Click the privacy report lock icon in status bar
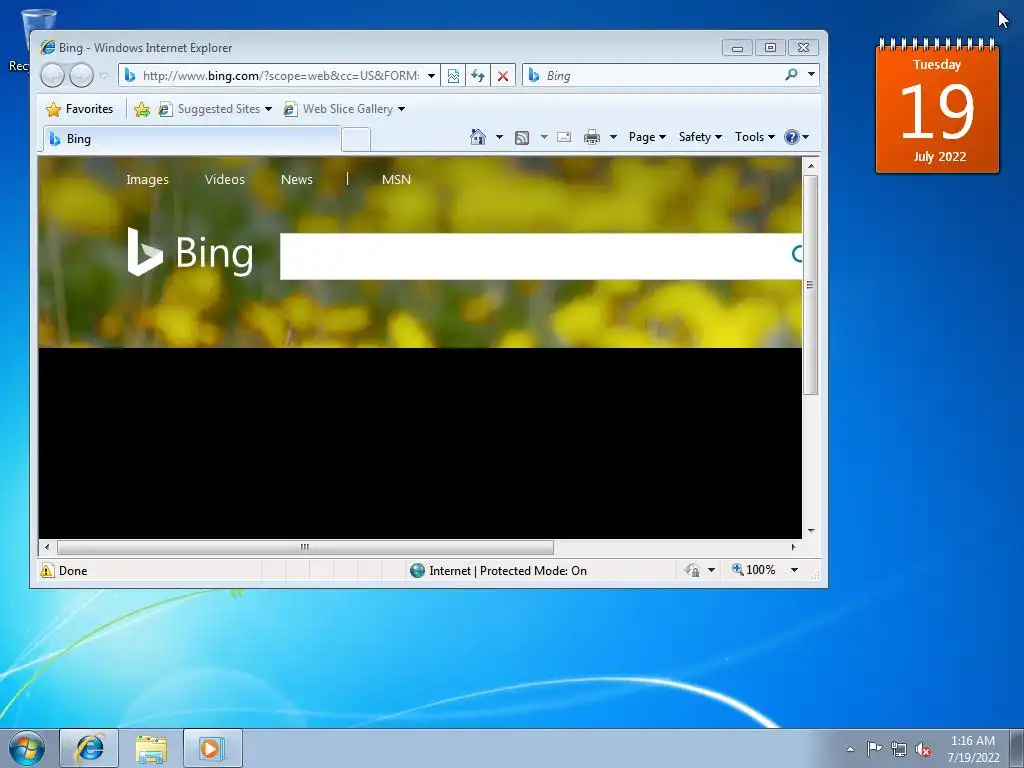 (692, 570)
